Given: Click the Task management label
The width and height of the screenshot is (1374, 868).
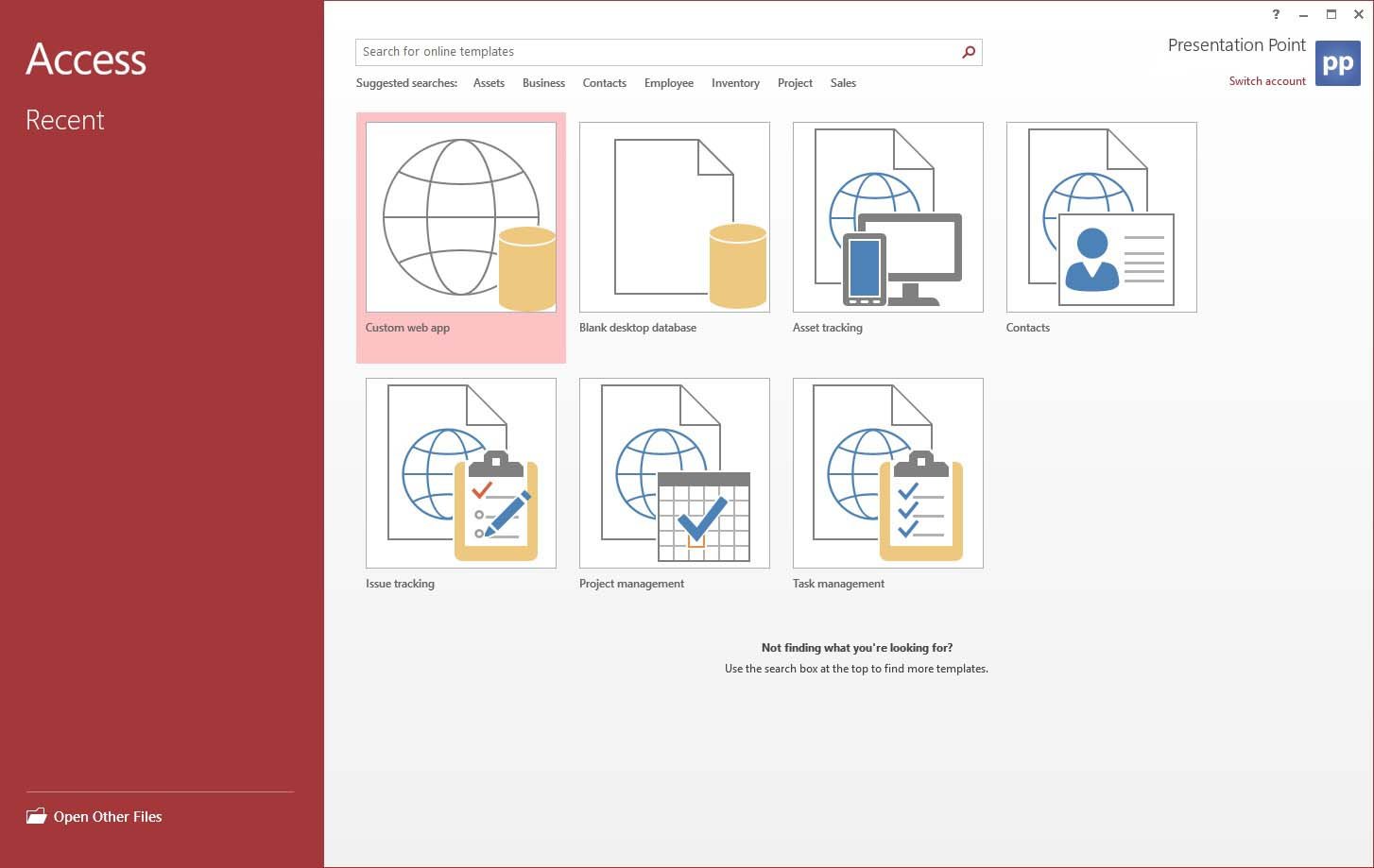Looking at the screenshot, I should (x=838, y=584).
